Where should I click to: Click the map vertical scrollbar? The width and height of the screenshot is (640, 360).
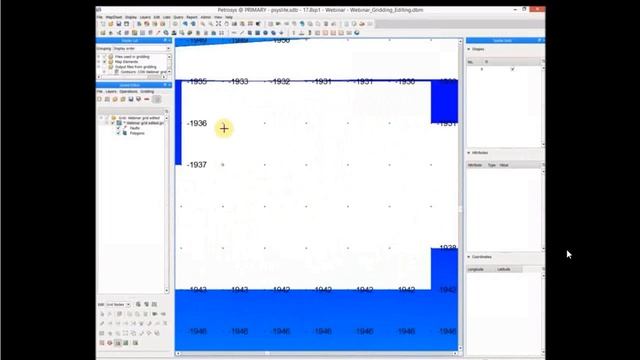click(x=460, y=195)
